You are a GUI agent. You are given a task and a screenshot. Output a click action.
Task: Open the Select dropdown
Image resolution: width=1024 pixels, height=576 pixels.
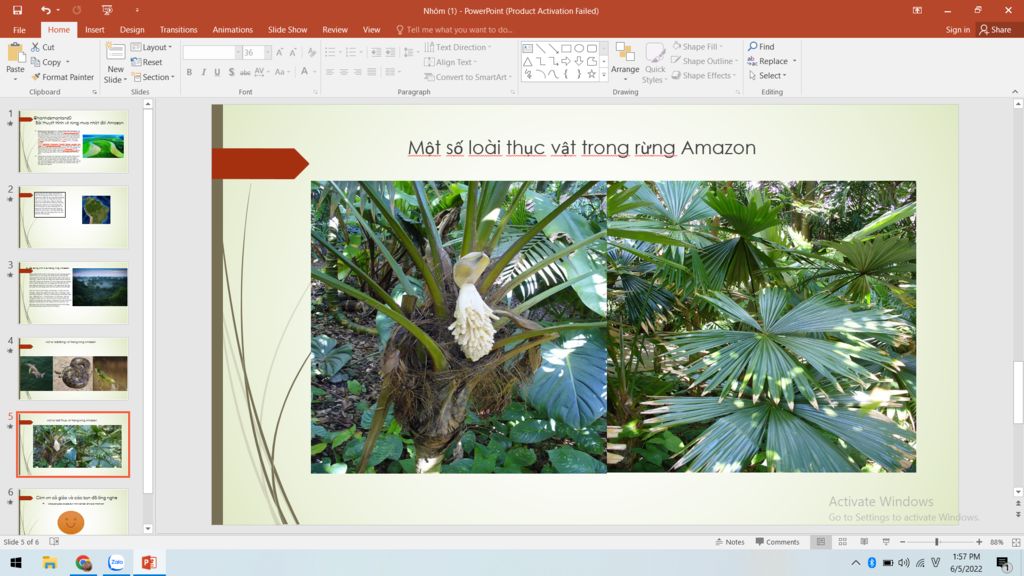(767, 75)
